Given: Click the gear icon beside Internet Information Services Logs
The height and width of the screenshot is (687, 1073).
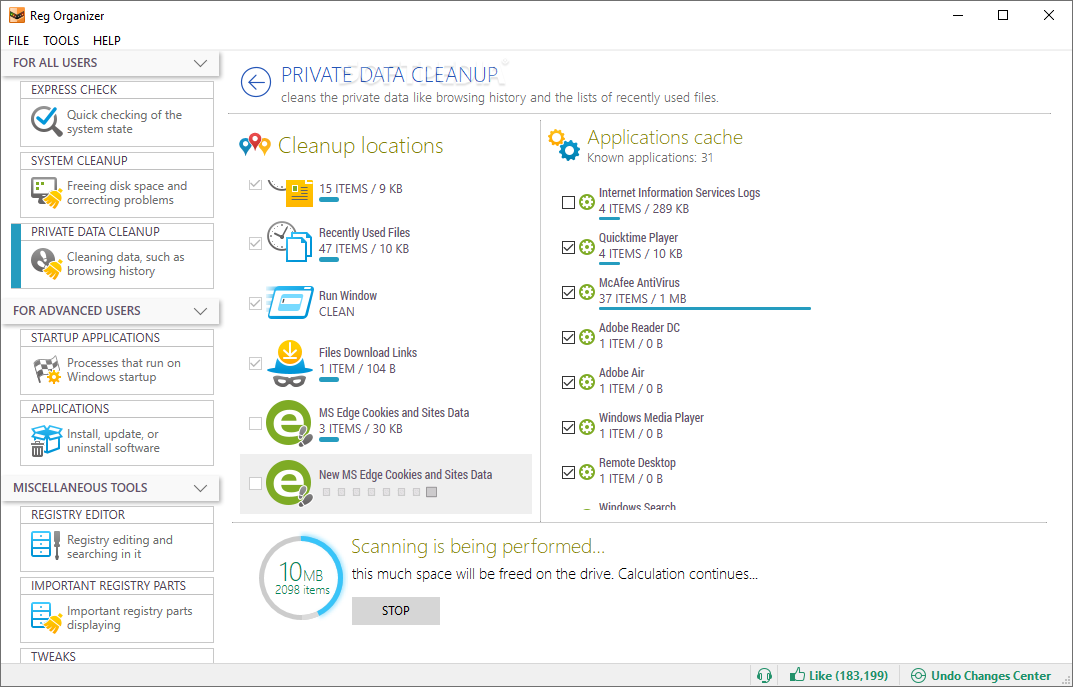Looking at the screenshot, I should click(x=586, y=202).
